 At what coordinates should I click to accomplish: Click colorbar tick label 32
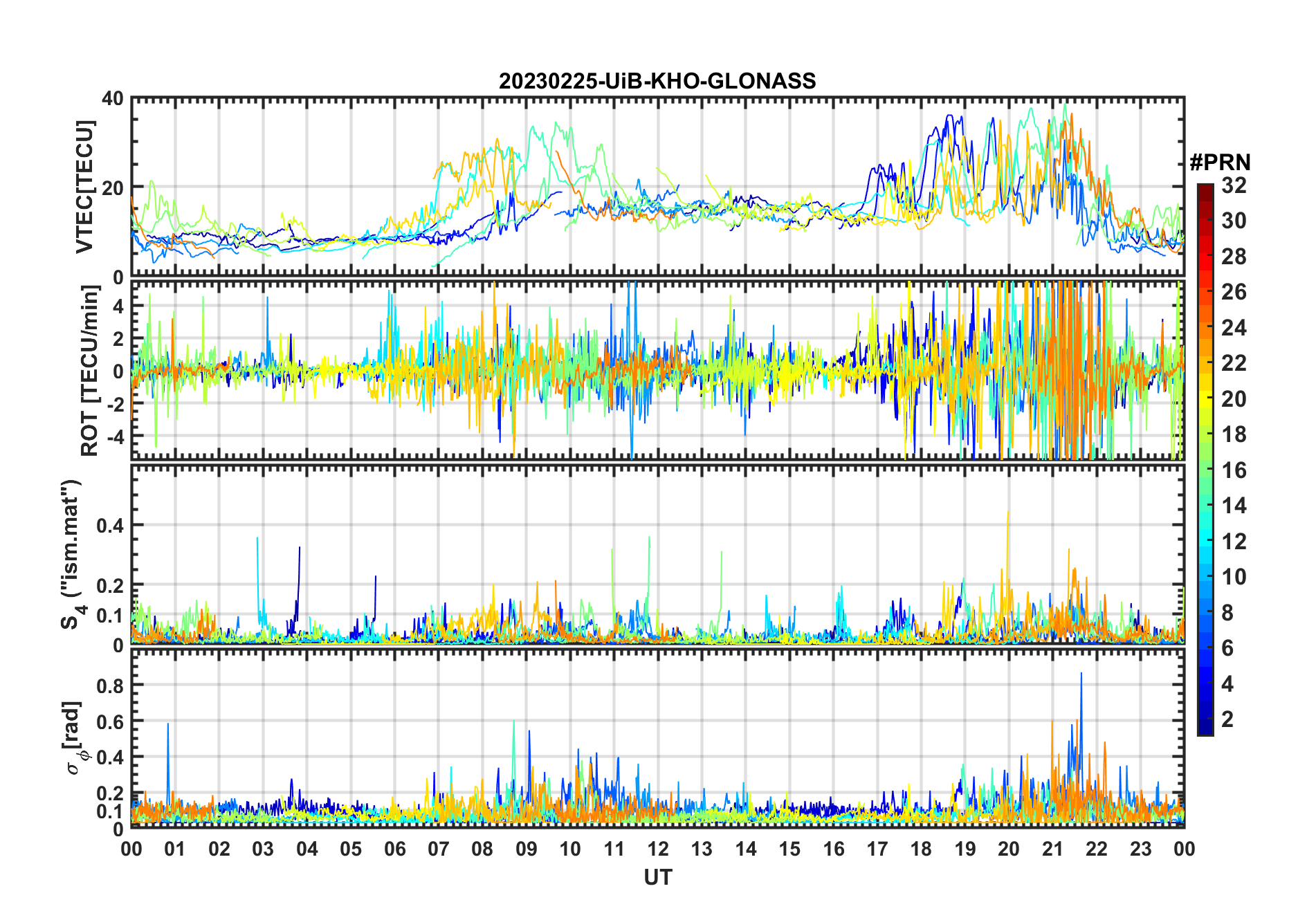pos(1234,185)
